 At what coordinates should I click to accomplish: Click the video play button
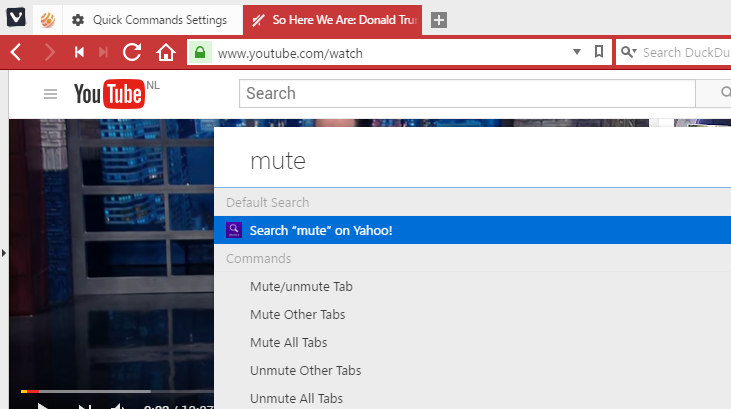pos(43,406)
